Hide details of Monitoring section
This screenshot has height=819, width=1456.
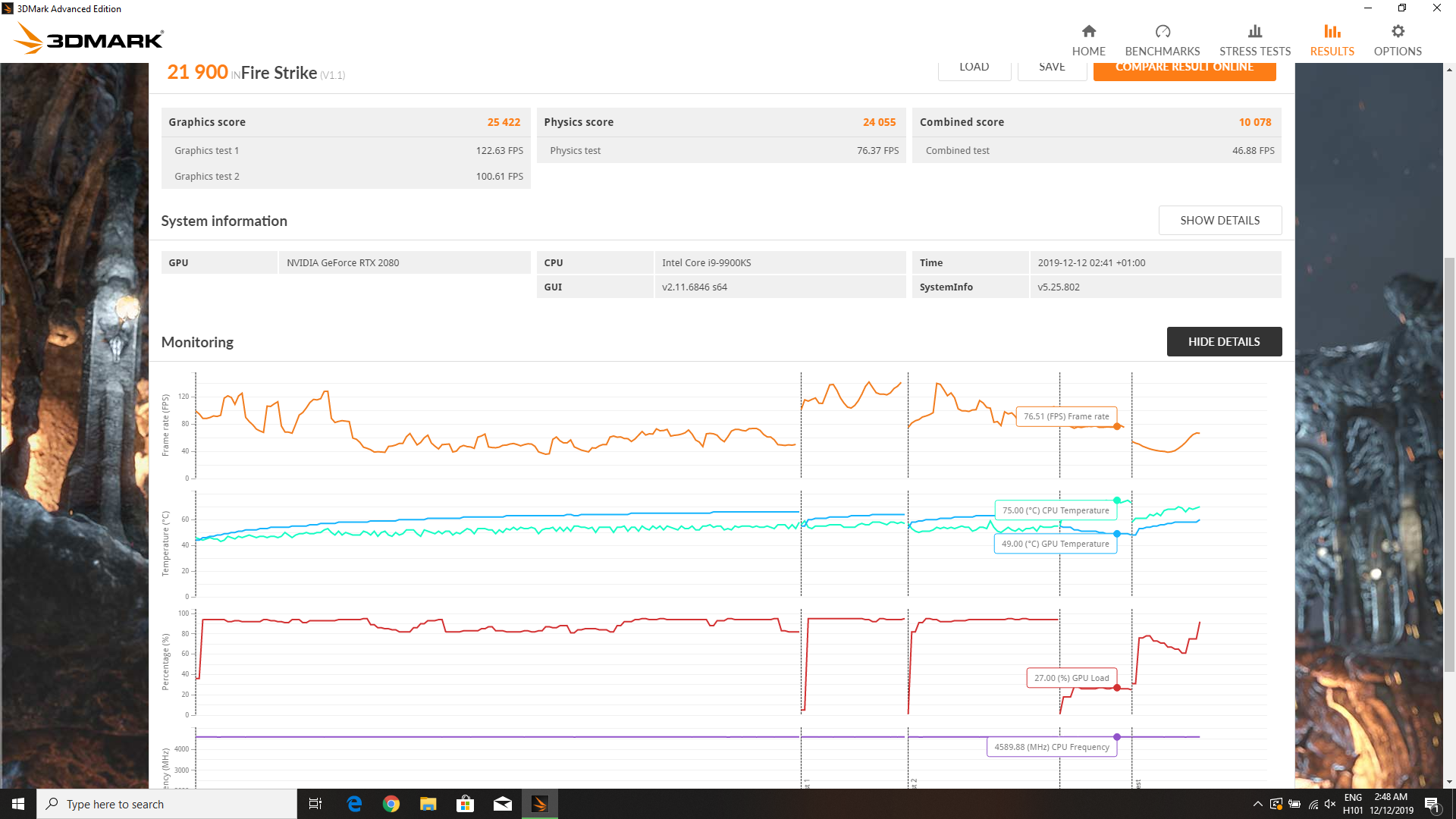point(1223,342)
